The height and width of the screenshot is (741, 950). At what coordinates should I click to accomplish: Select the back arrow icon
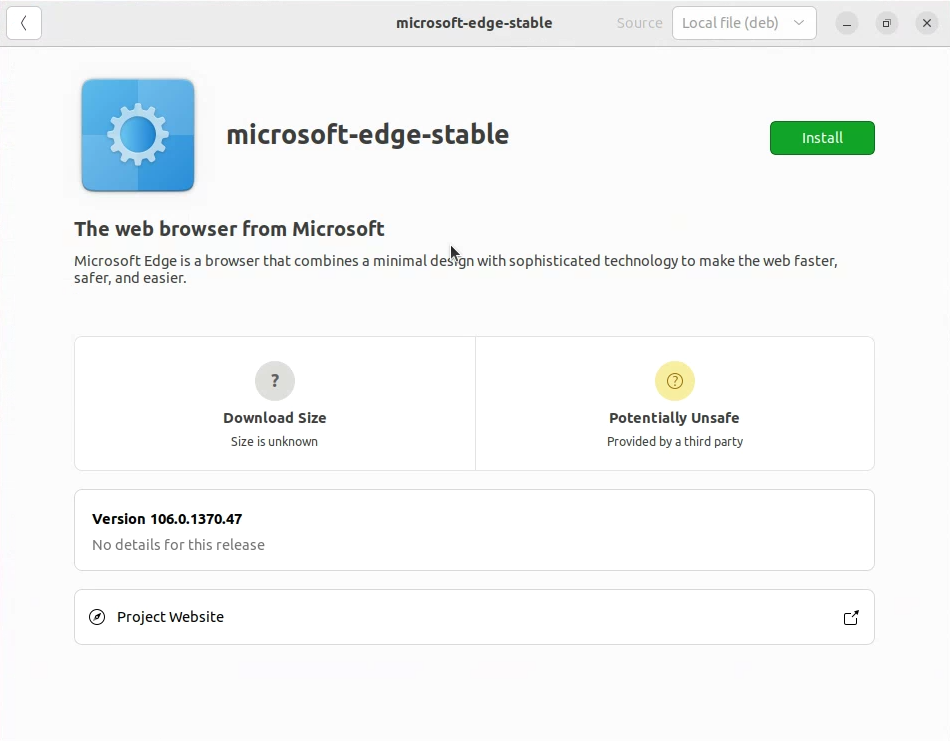pyautogui.click(x=23, y=22)
